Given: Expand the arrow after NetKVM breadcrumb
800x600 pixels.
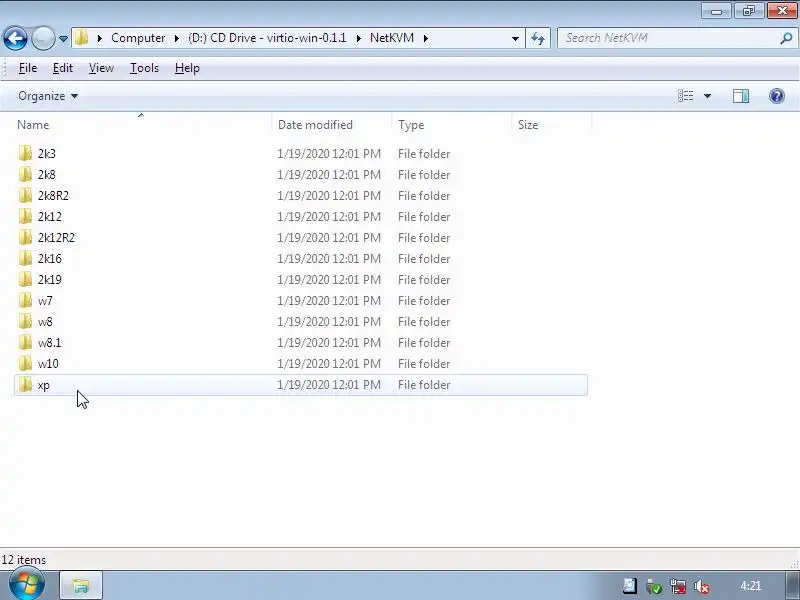Looking at the screenshot, I should 426,38.
